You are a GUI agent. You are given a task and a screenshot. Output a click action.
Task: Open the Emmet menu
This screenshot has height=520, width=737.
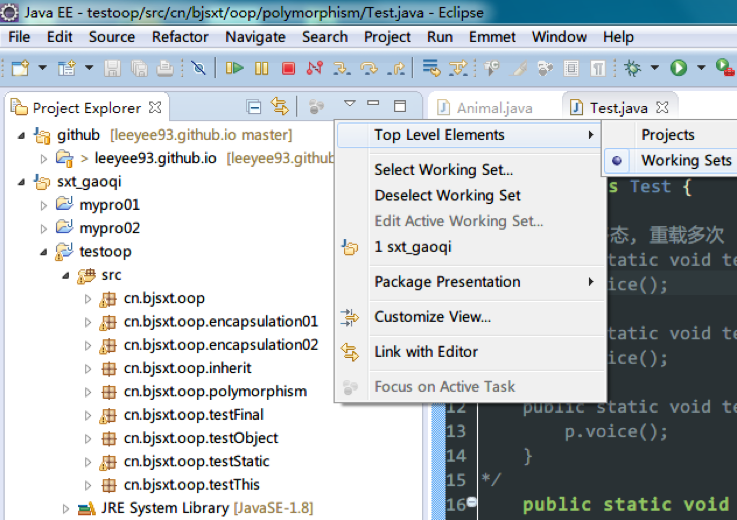click(x=492, y=37)
